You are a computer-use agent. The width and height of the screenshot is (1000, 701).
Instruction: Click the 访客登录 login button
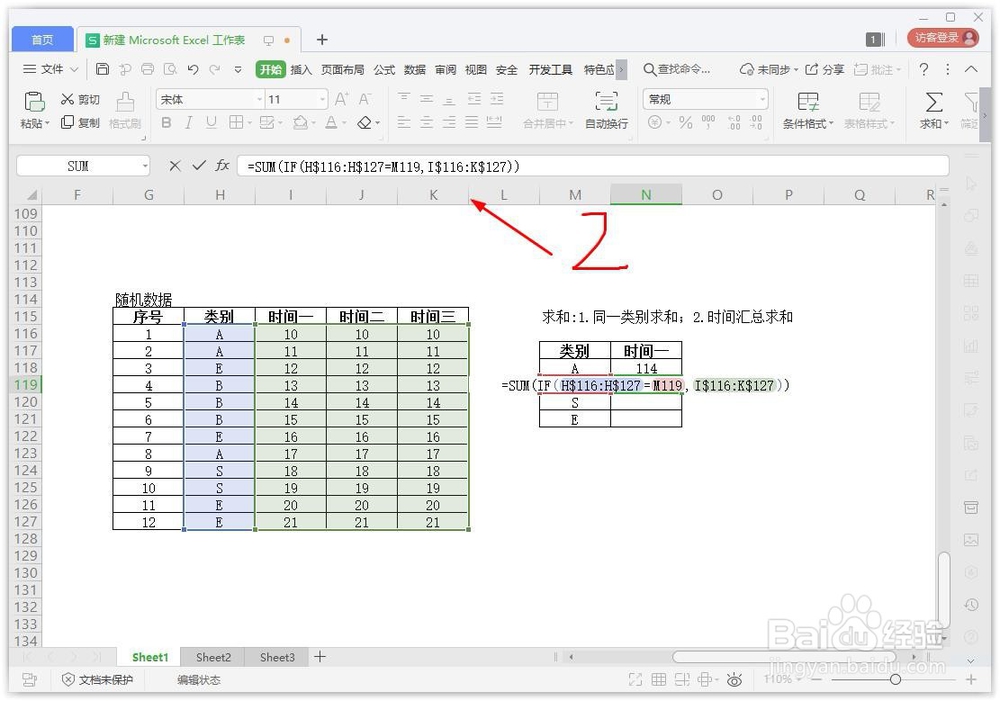point(943,38)
